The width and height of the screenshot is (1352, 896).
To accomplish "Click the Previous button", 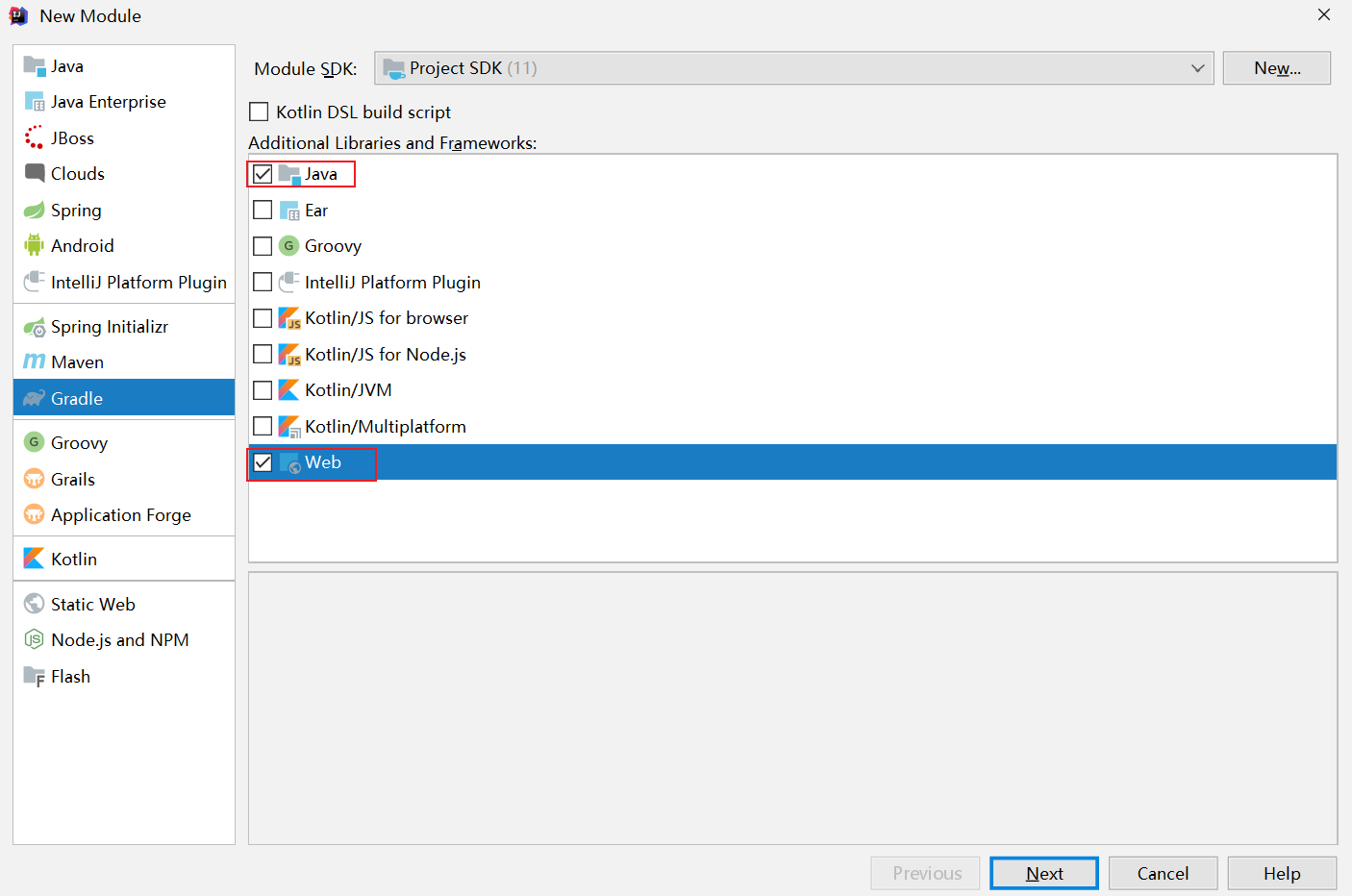I will (x=926, y=873).
